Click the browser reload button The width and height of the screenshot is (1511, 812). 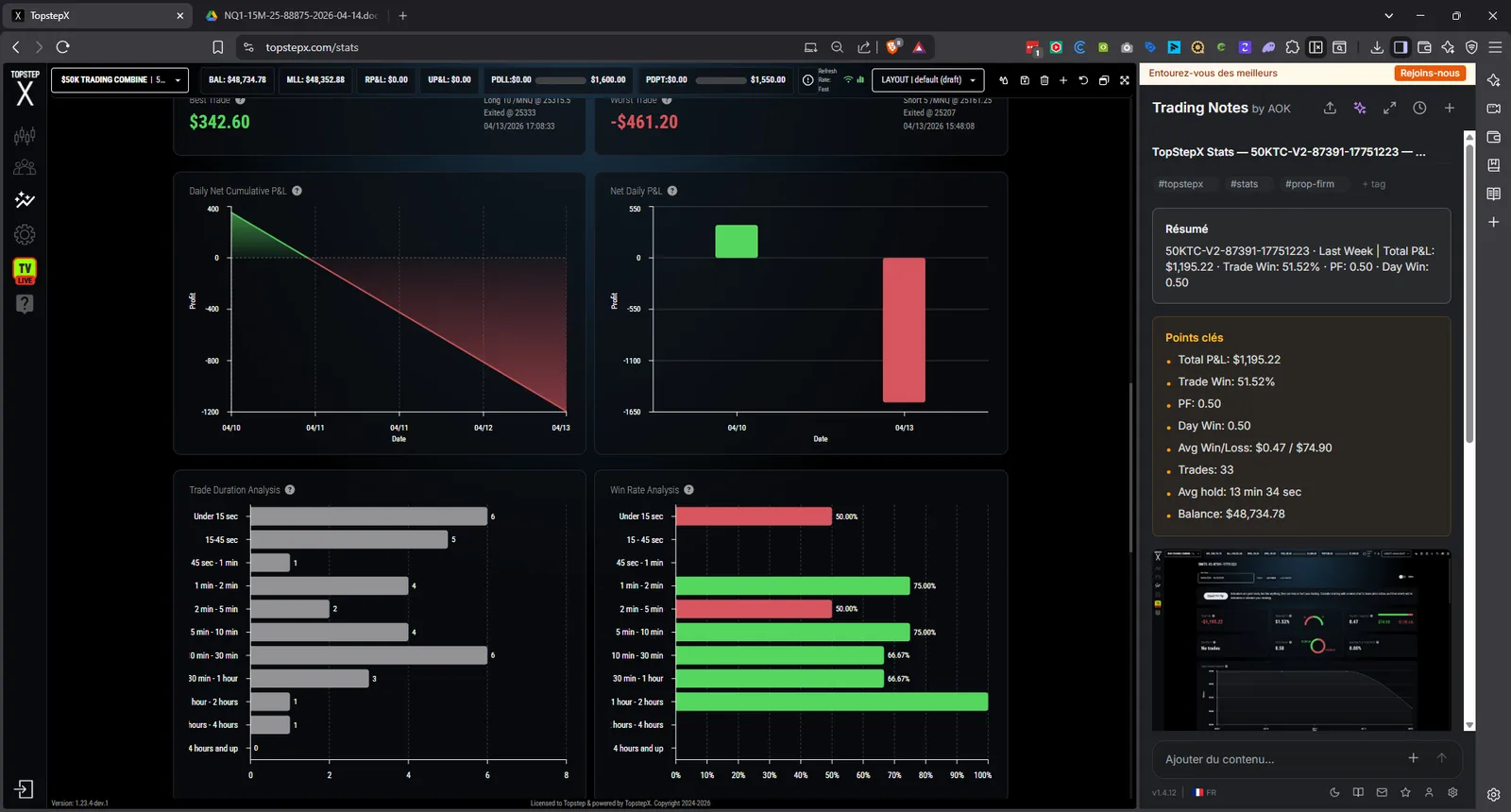point(63,47)
